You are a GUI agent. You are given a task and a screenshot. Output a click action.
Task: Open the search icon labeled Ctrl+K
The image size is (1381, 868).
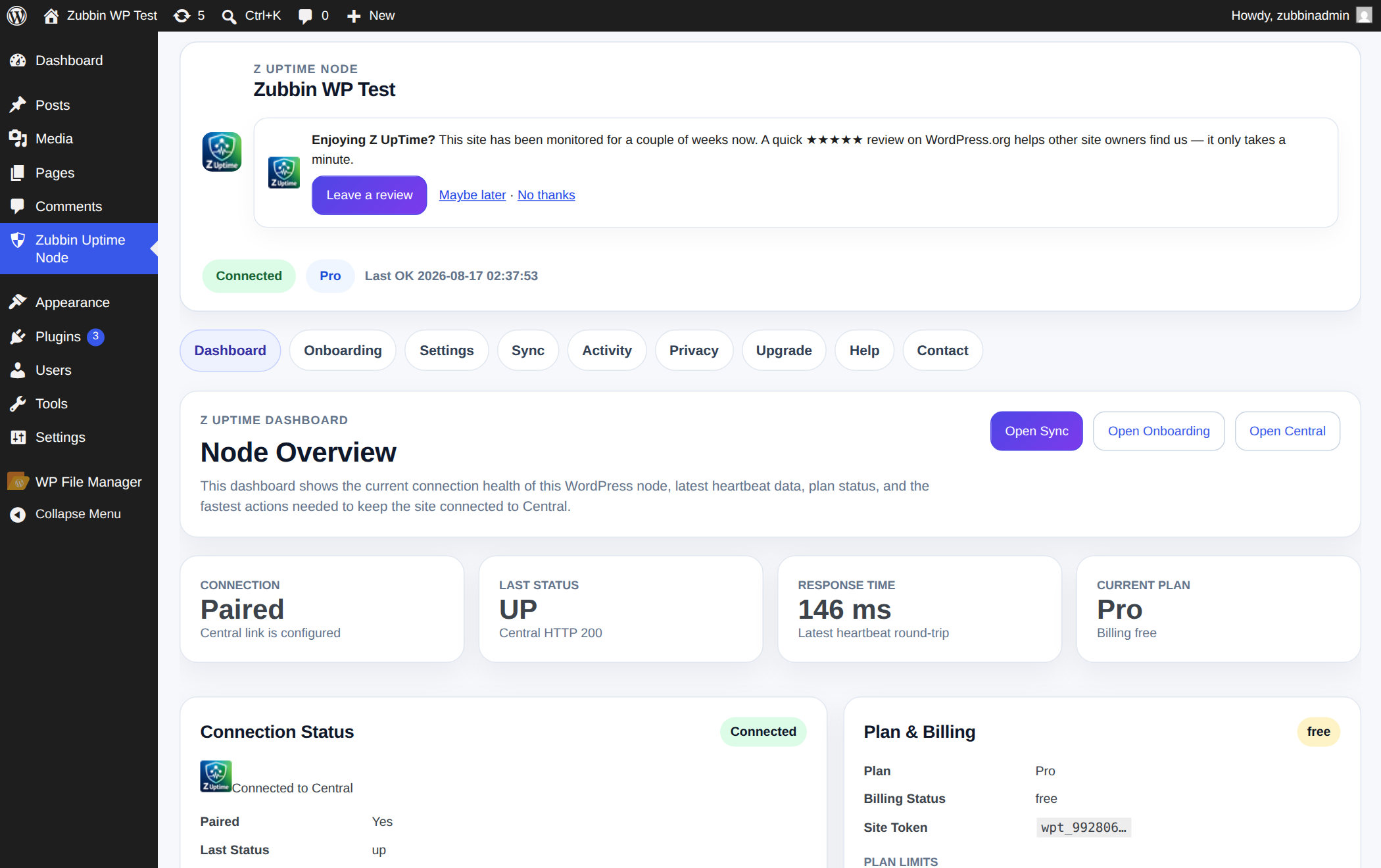[x=229, y=16]
